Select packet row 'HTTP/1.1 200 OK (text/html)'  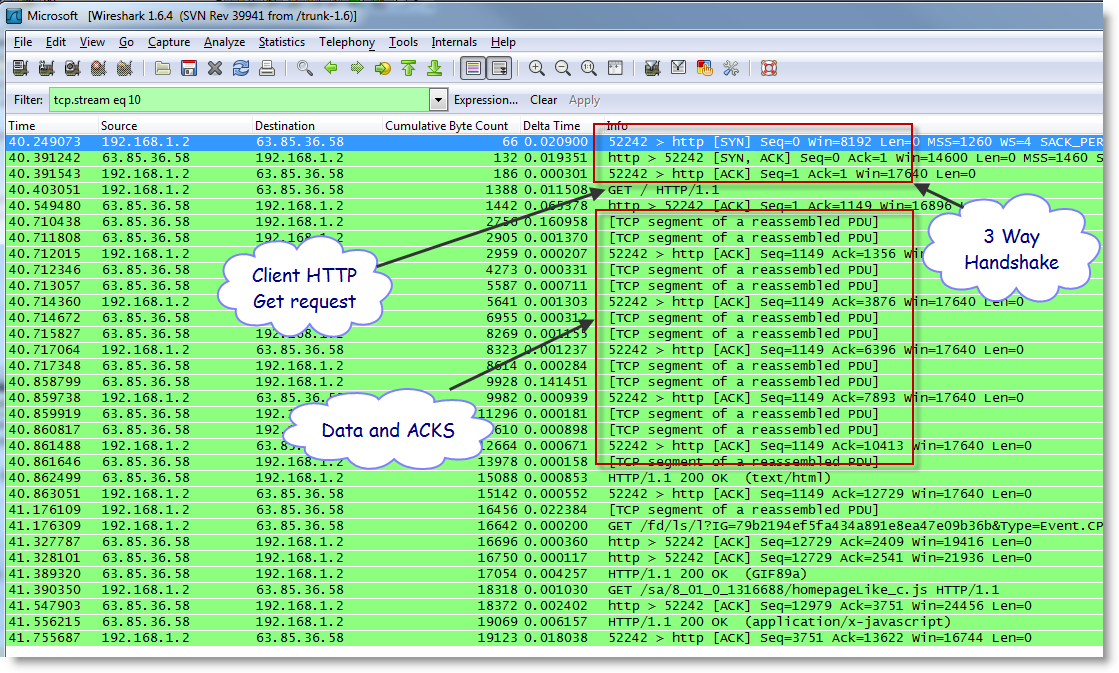(554, 477)
